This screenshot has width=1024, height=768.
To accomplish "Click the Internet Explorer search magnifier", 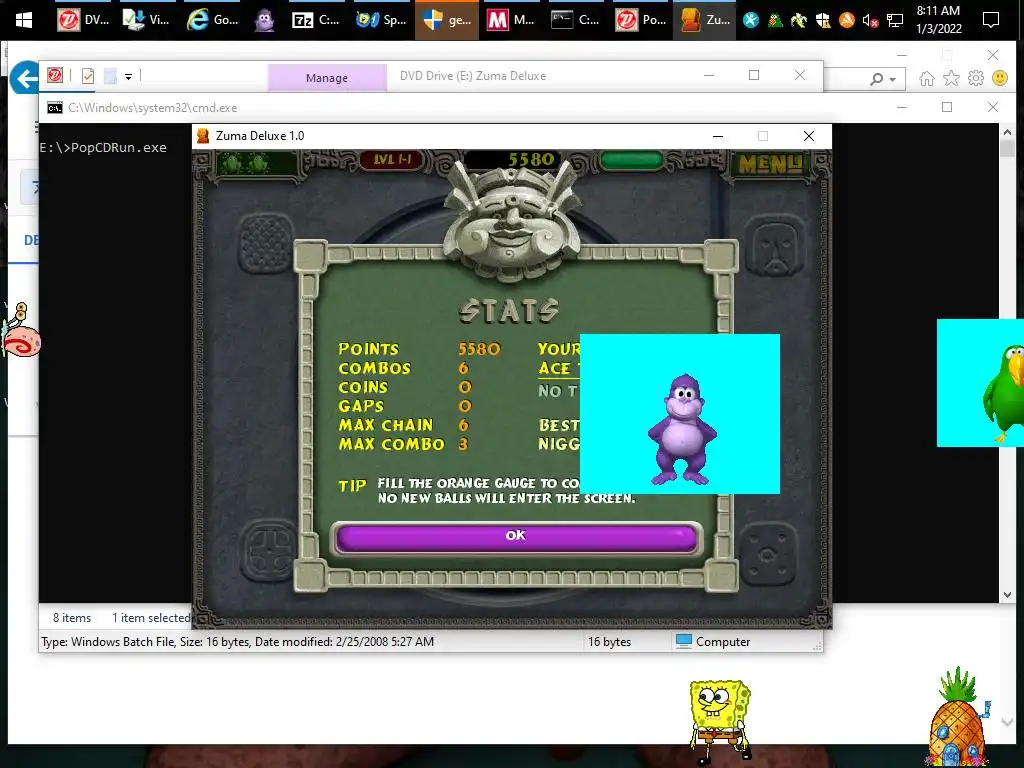I will (876, 79).
